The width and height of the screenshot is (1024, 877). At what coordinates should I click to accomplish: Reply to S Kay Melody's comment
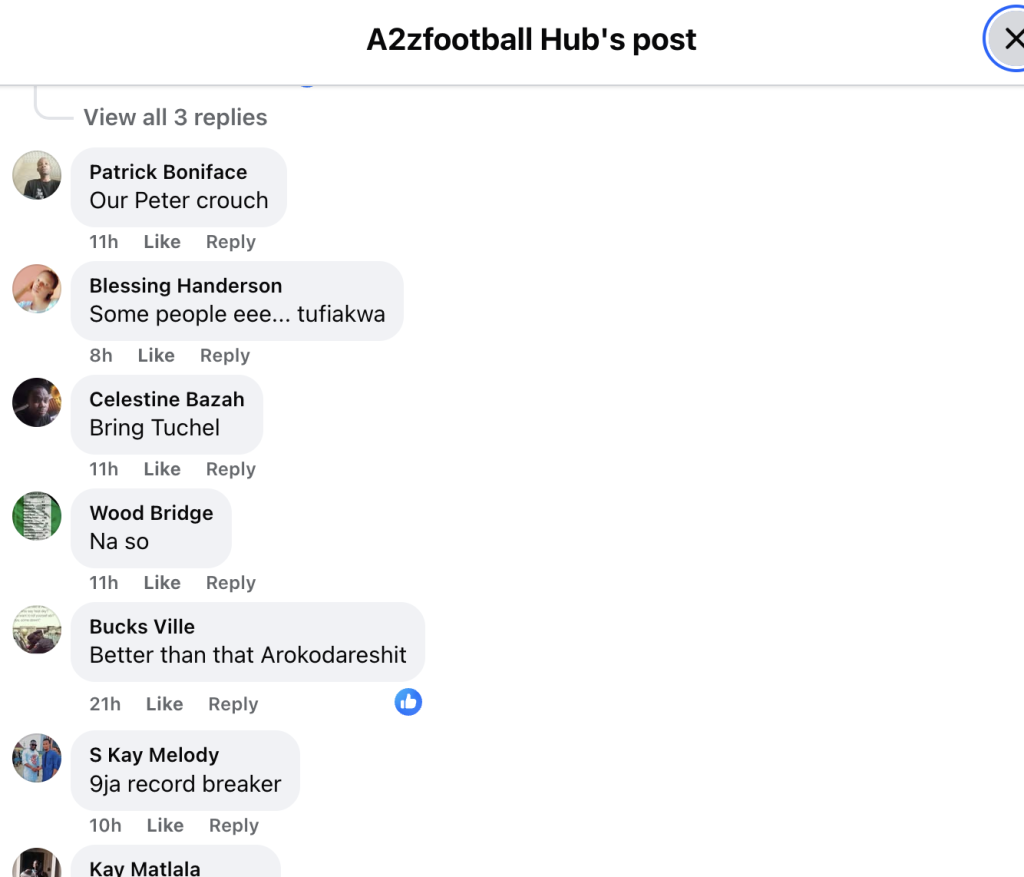click(234, 825)
